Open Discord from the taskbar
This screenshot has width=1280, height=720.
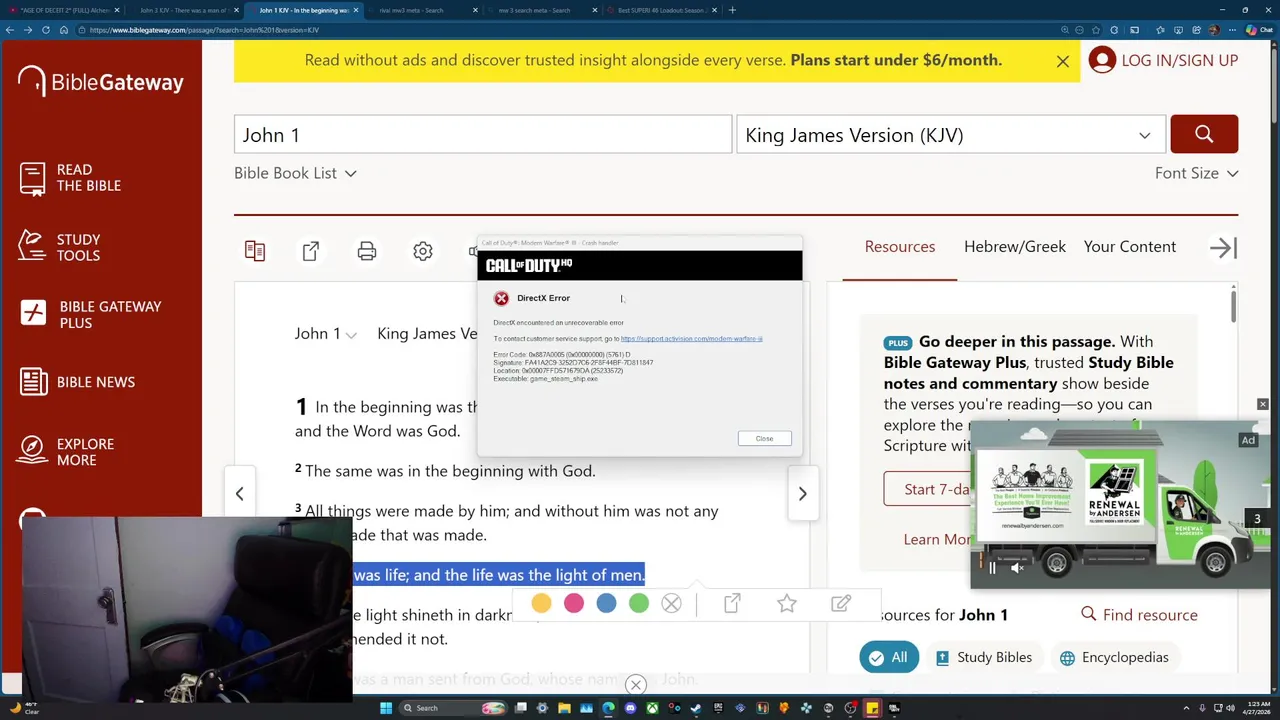pyautogui.click(x=630, y=708)
